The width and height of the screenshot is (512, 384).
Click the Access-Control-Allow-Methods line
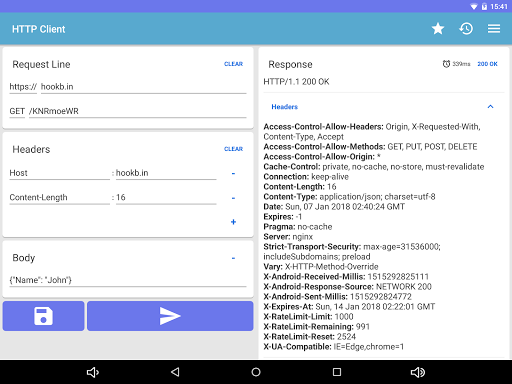click(370, 147)
